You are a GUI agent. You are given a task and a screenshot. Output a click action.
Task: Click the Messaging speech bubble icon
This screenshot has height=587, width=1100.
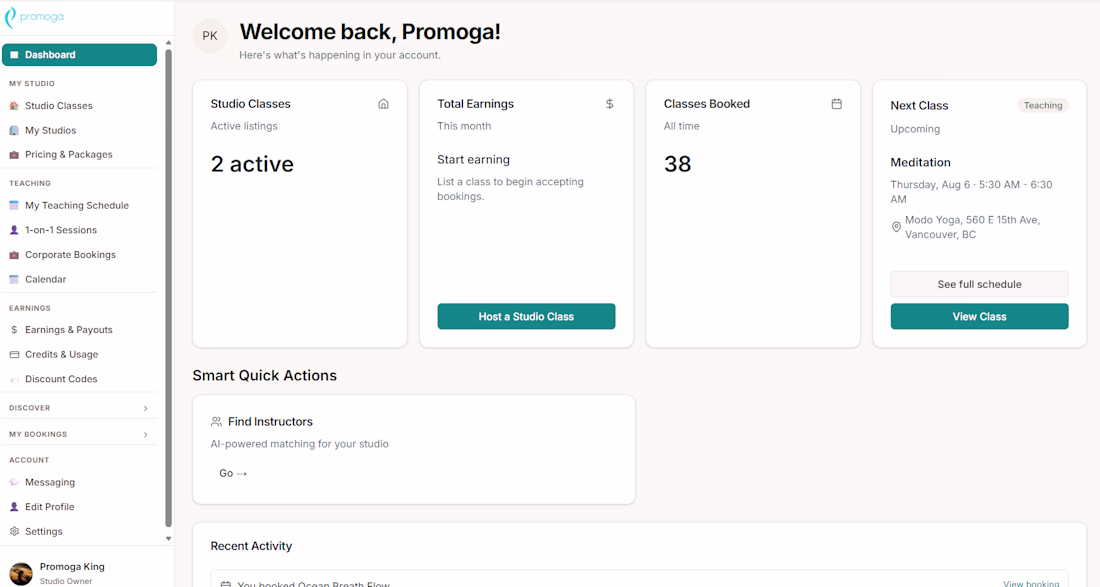click(14, 483)
